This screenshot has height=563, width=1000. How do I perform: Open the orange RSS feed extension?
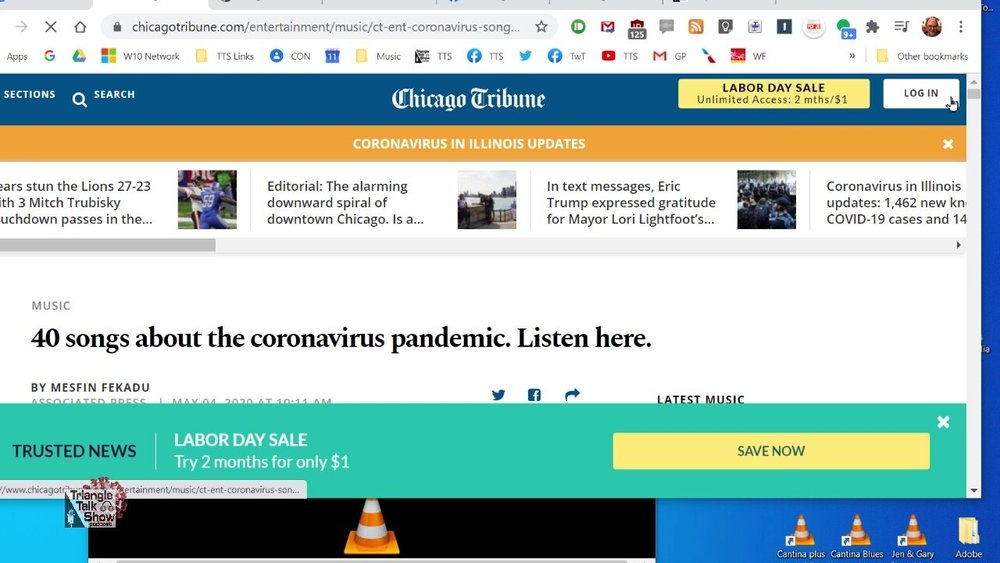[696, 27]
